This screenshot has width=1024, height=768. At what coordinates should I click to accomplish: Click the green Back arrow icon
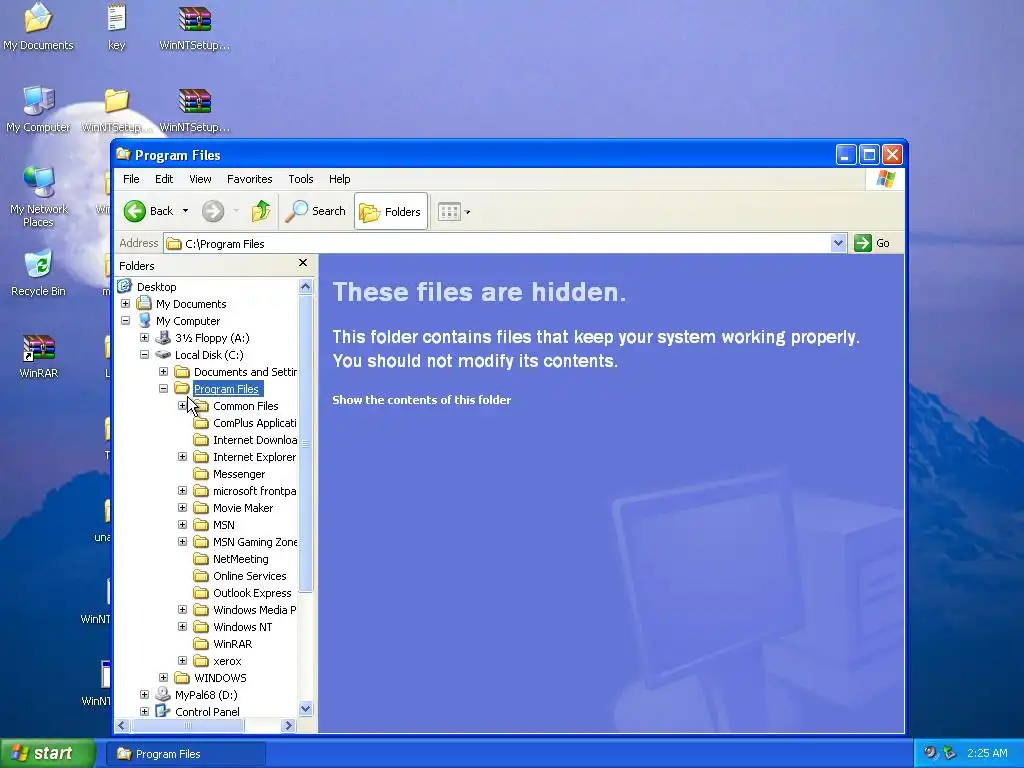(135, 211)
